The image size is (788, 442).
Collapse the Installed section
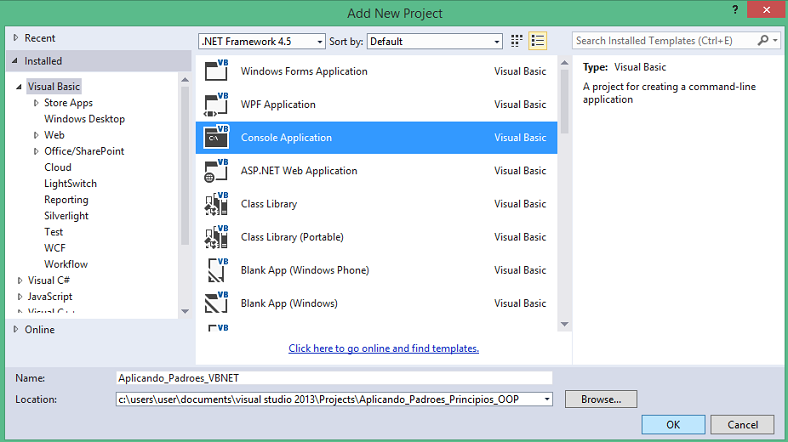[16, 61]
